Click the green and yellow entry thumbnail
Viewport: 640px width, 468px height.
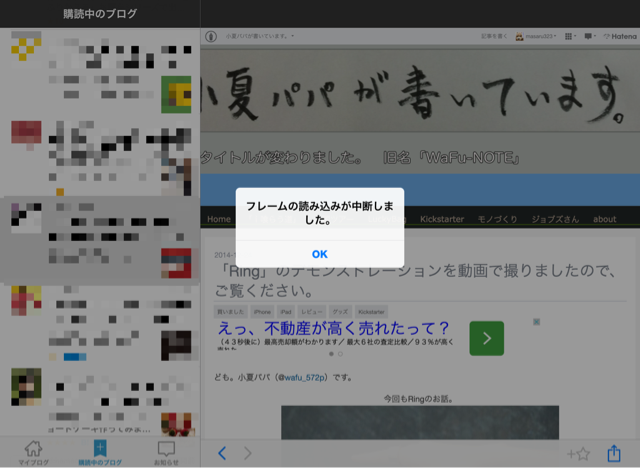[x=176, y=94]
